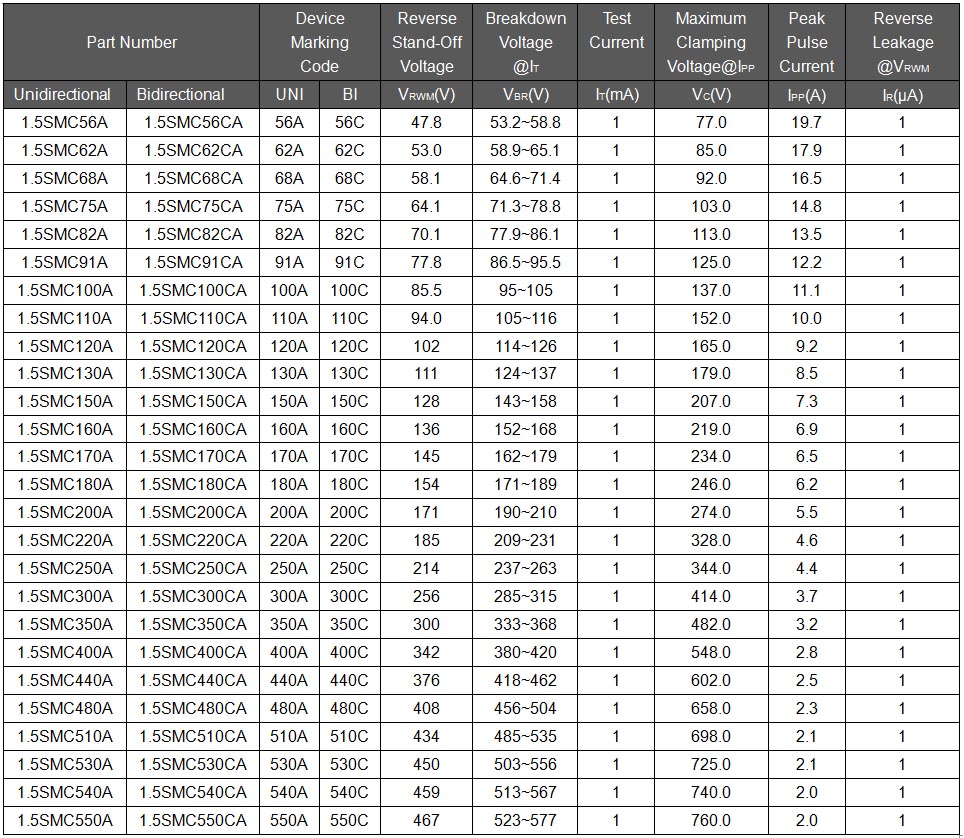This screenshot has height=838, width=964.
Task: Click the Part Number column header
Action: [x=131, y=43]
